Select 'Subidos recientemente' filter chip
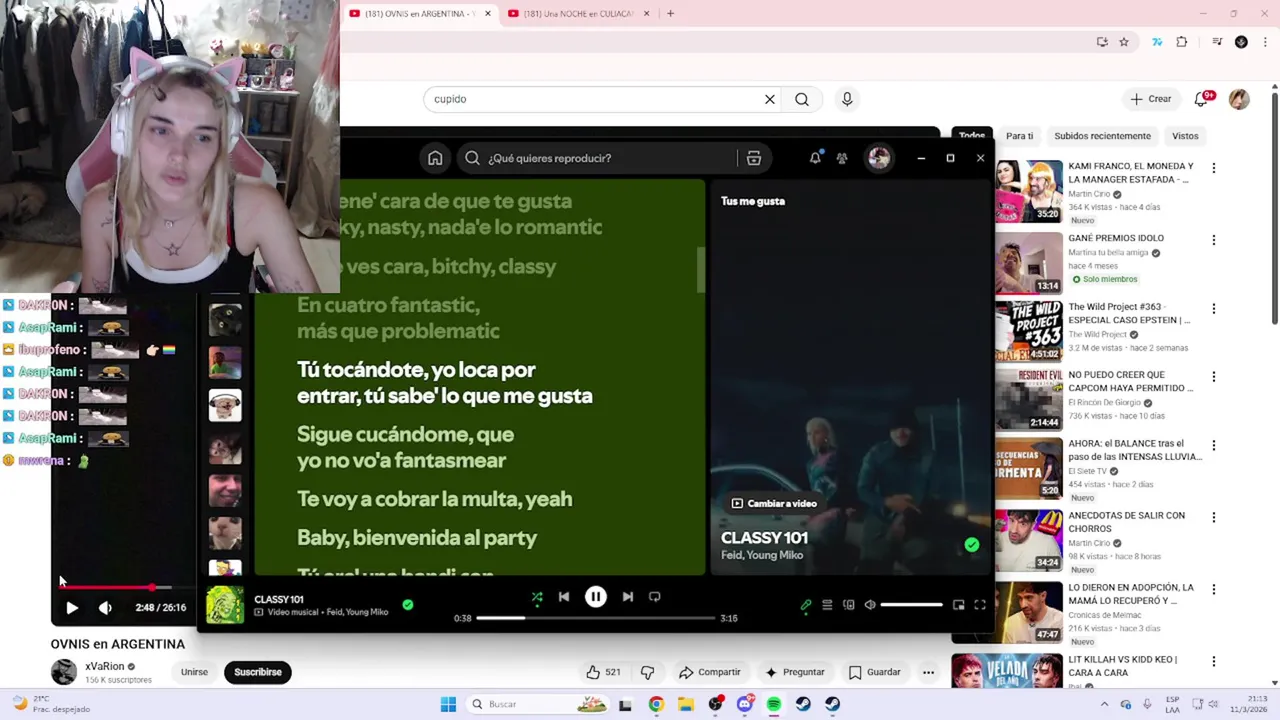 tap(1102, 136)
